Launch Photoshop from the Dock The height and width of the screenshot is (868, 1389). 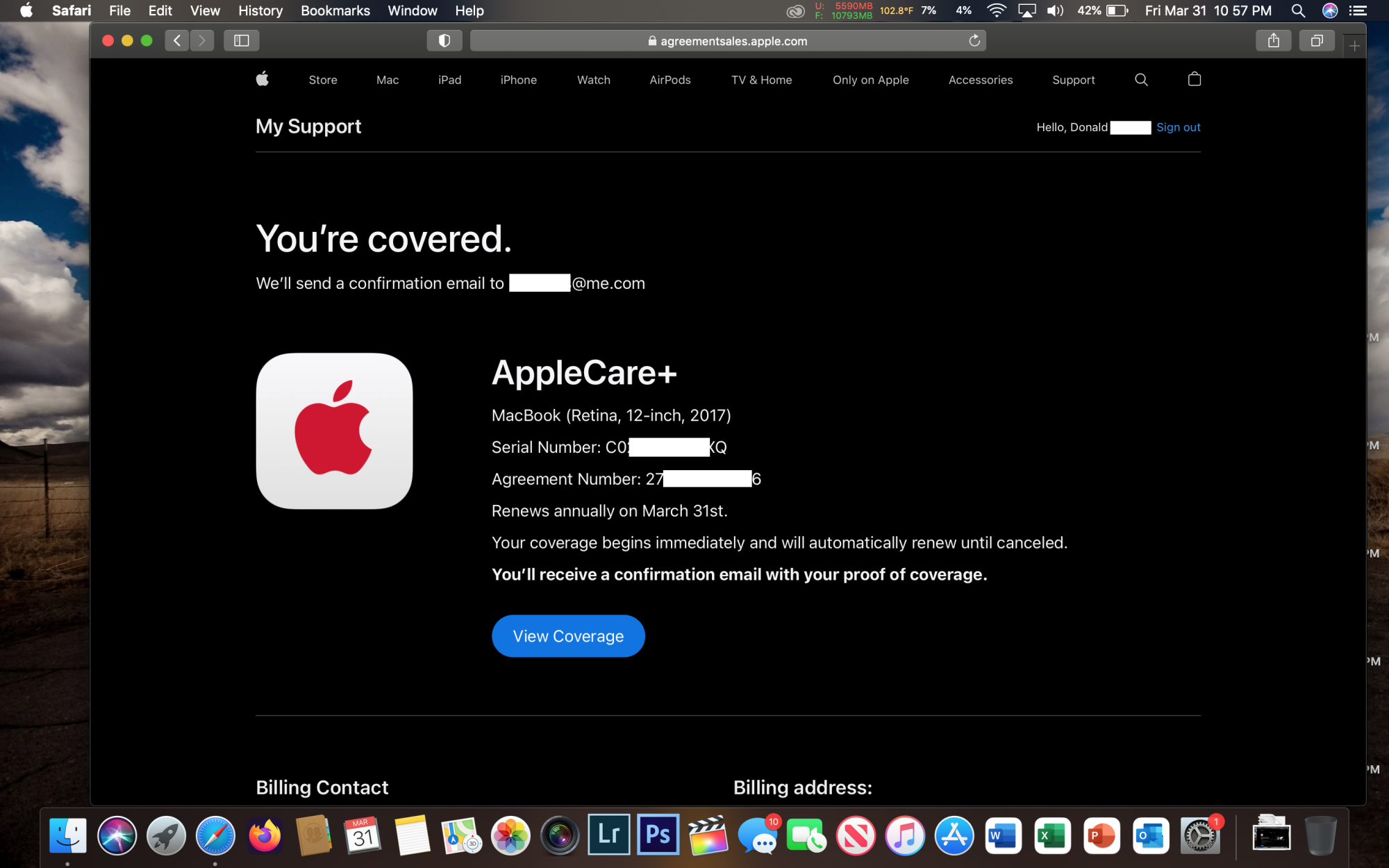click(x=658, y=835)
